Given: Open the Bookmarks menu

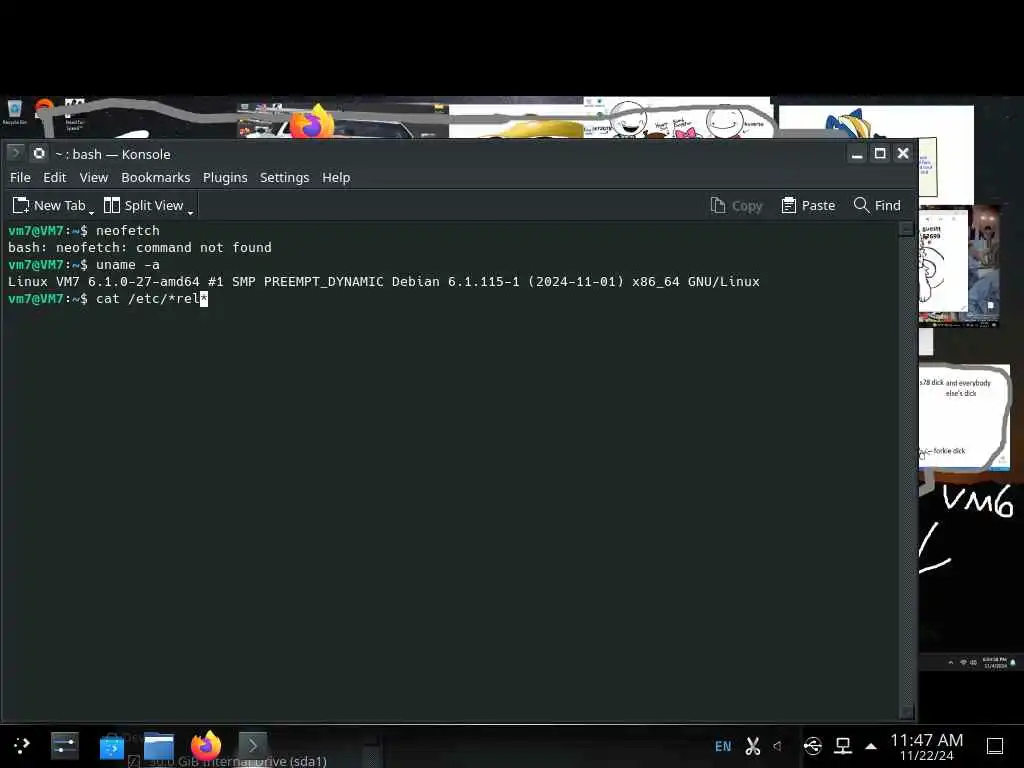Looking at the screenshot, I should pyautogui.click(x=155, y=178).
